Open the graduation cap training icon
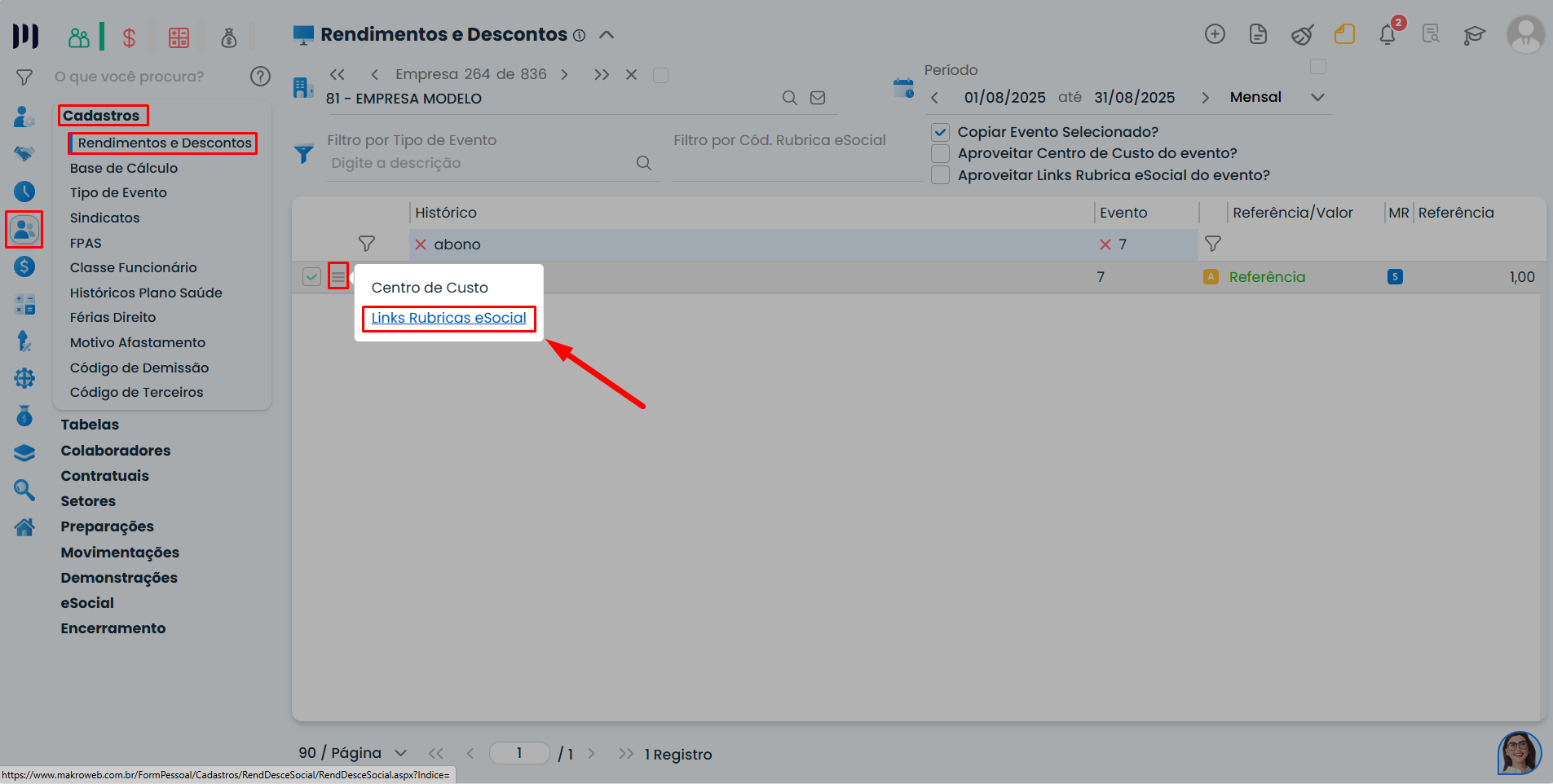Viewport: 1553px width, 784px height. click(x=1474, y=35)
